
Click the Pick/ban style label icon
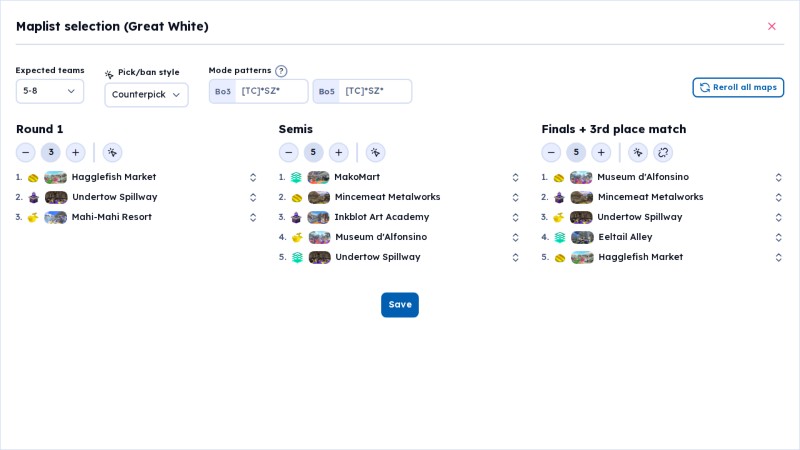[109, 74]
